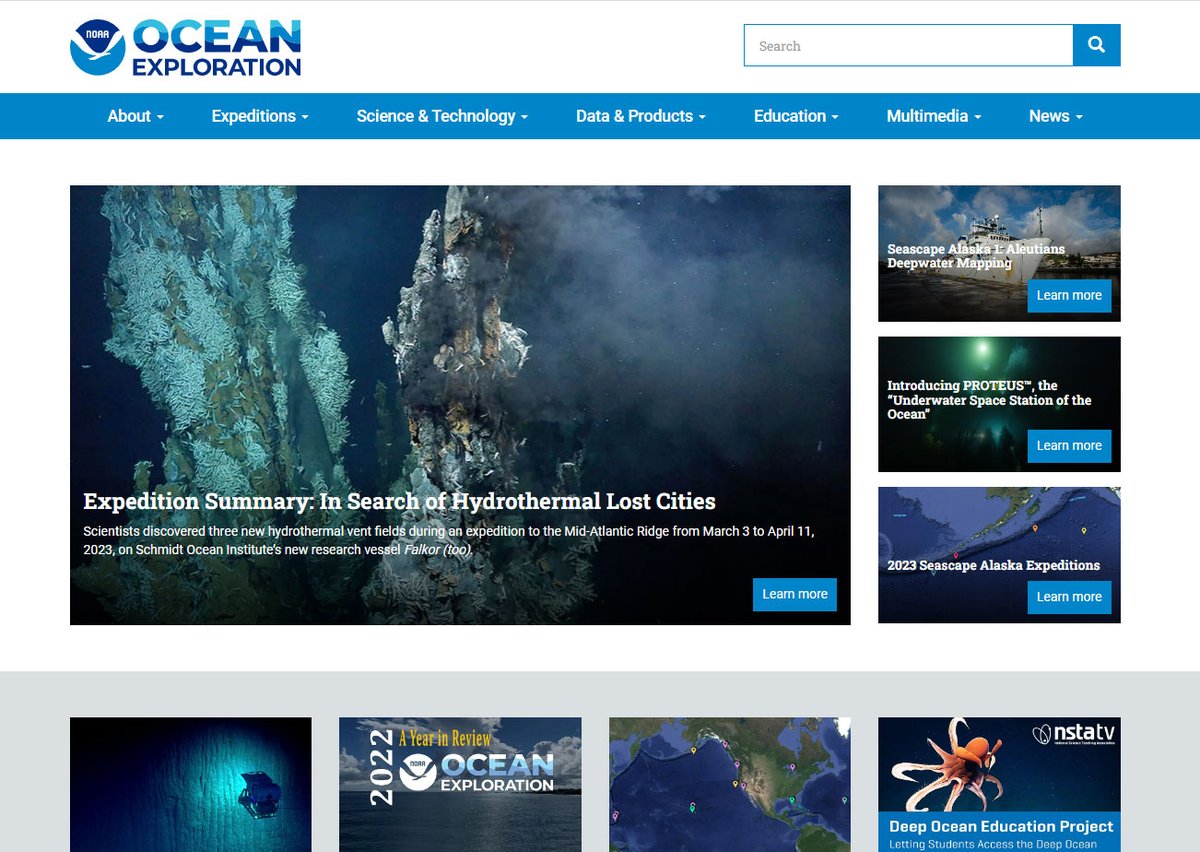Screen dimensions: 1200x852
Task: Open the Deep Ocean Education Project thumbnail
Action: pos(999,785)
